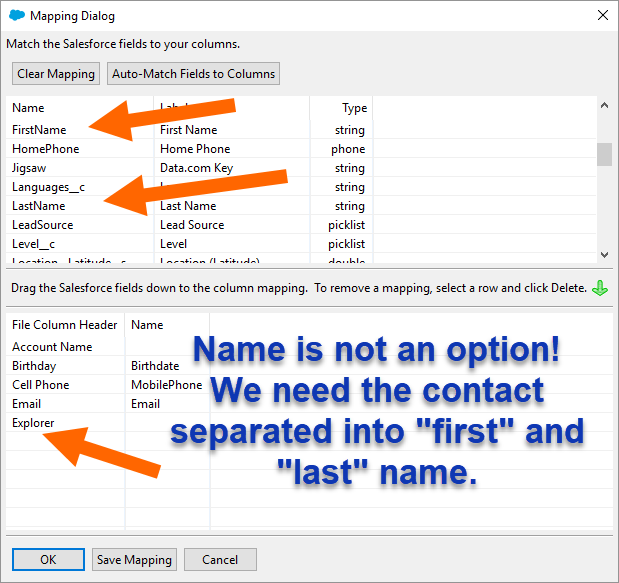
Task: Click the Clear Mapping button
Action: click(x=56, y=74)
